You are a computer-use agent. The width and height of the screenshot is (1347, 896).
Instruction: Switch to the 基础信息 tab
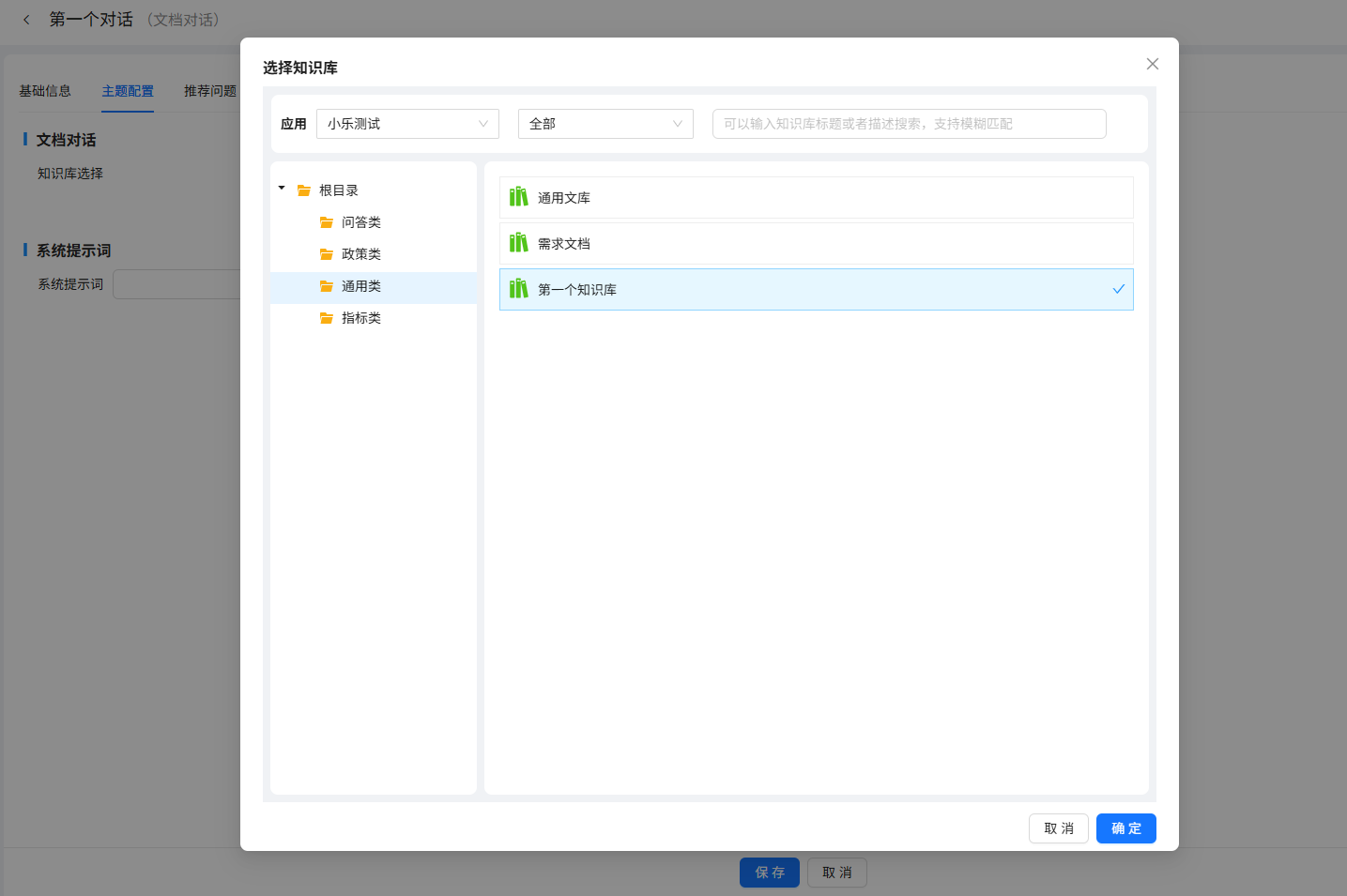[45, 91]
